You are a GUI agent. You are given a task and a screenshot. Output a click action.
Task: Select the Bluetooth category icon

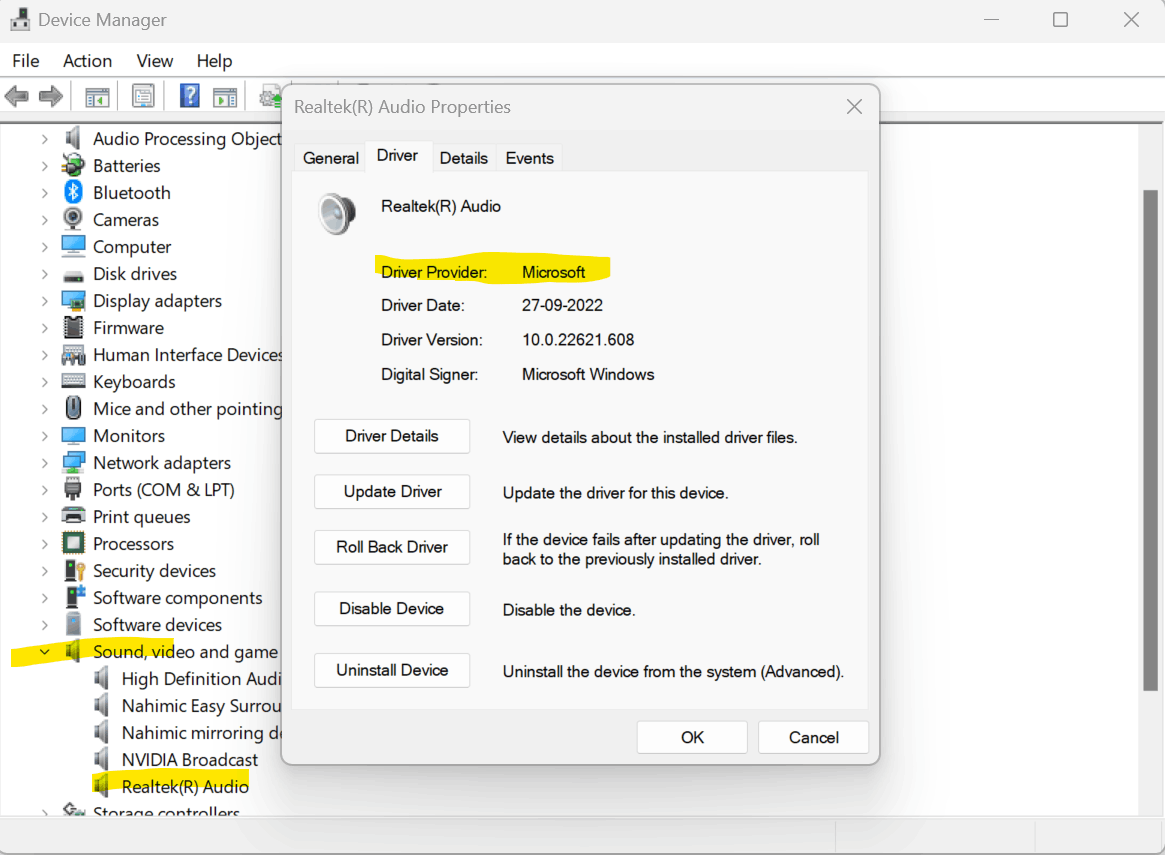point(73,192)
